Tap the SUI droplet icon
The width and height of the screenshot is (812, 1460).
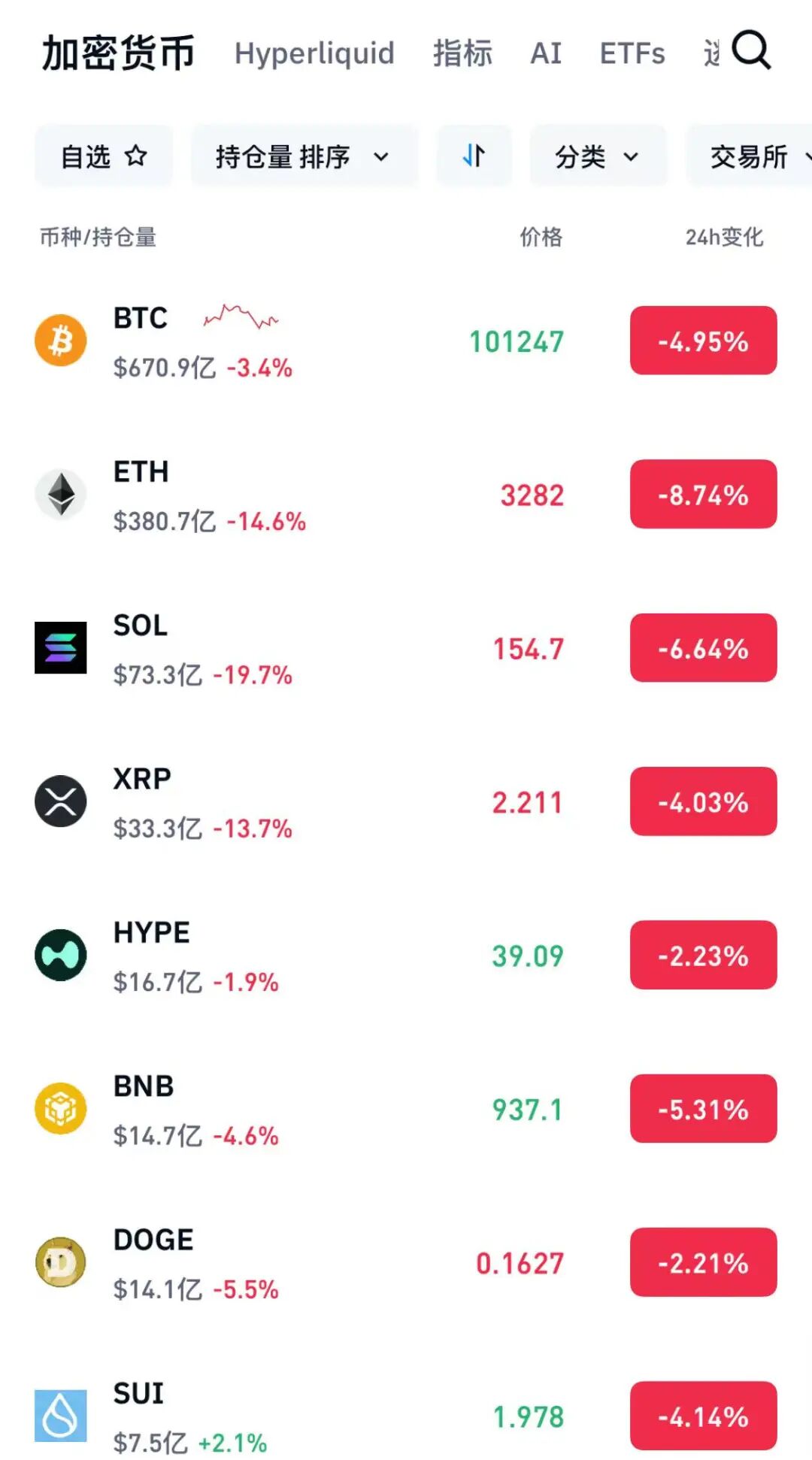coord(61,1416)
